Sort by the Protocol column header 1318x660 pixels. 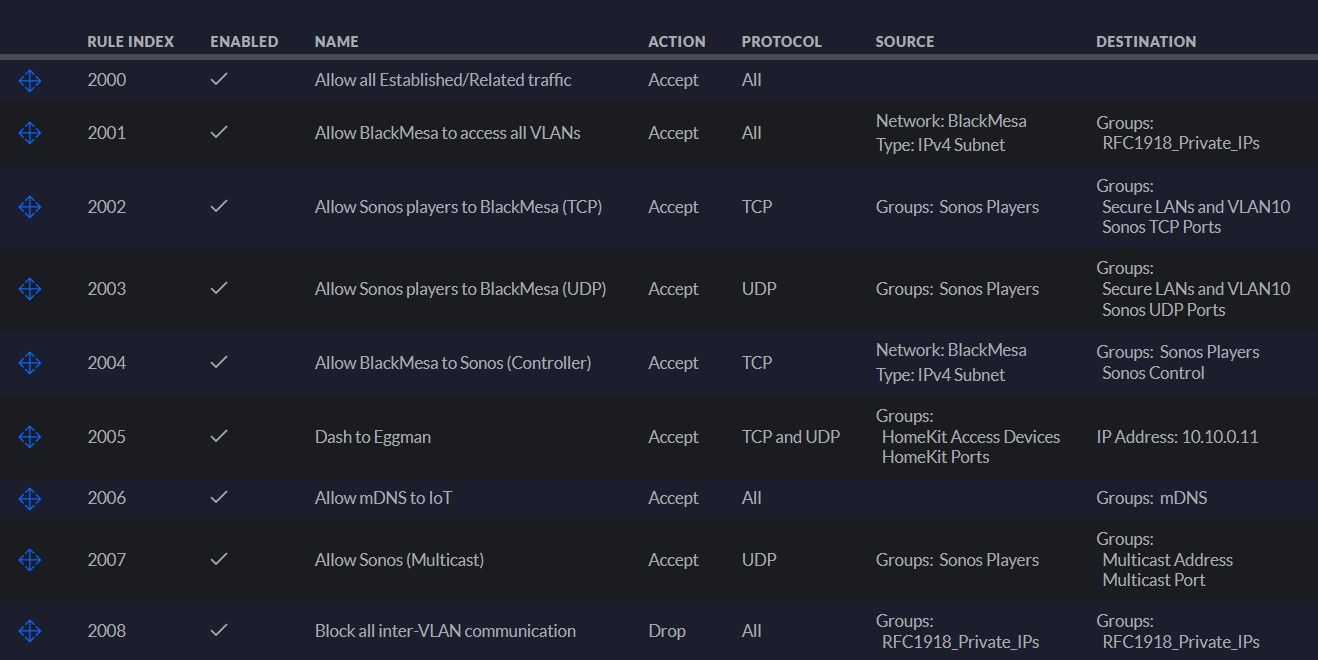[x=781, y=42]
